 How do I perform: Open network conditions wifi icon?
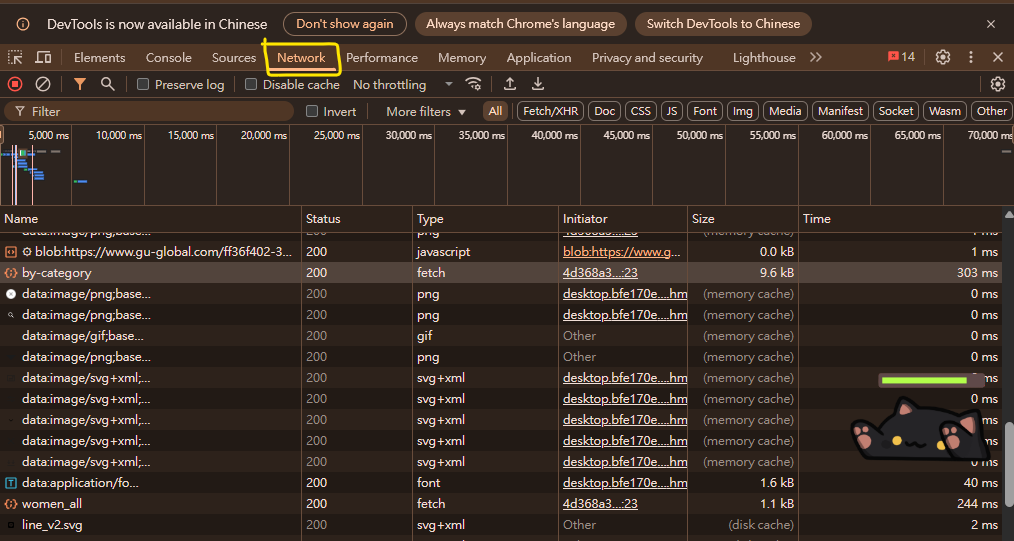(473, 84)
